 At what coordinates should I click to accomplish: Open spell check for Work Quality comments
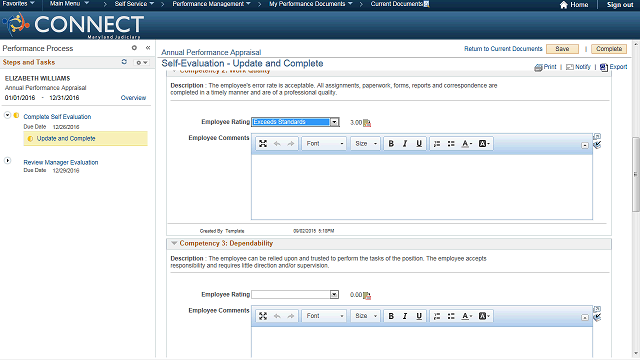point(597,145)
